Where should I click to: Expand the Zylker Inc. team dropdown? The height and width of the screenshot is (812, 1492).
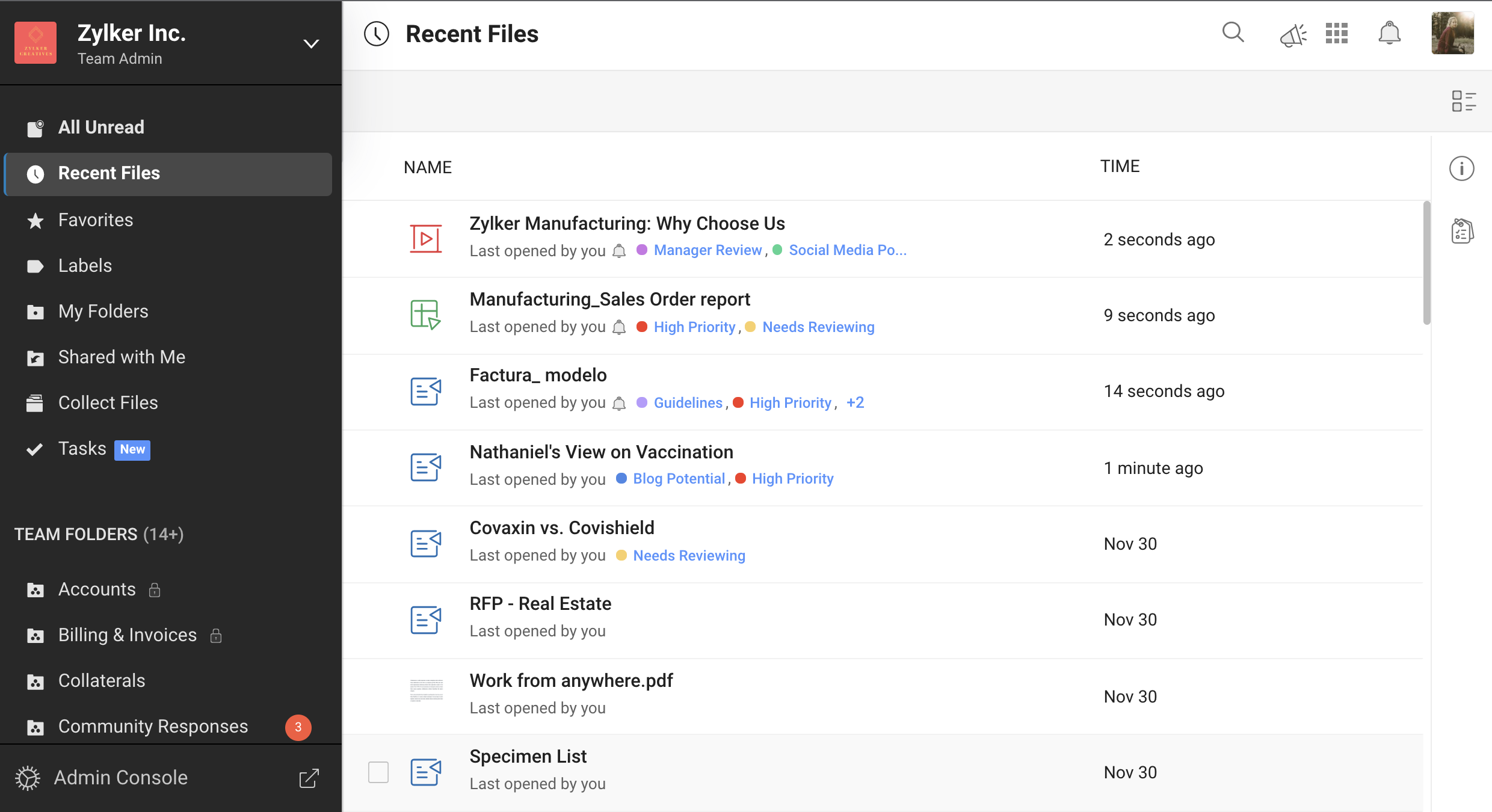pyautogui.click(x=310, y=43)
